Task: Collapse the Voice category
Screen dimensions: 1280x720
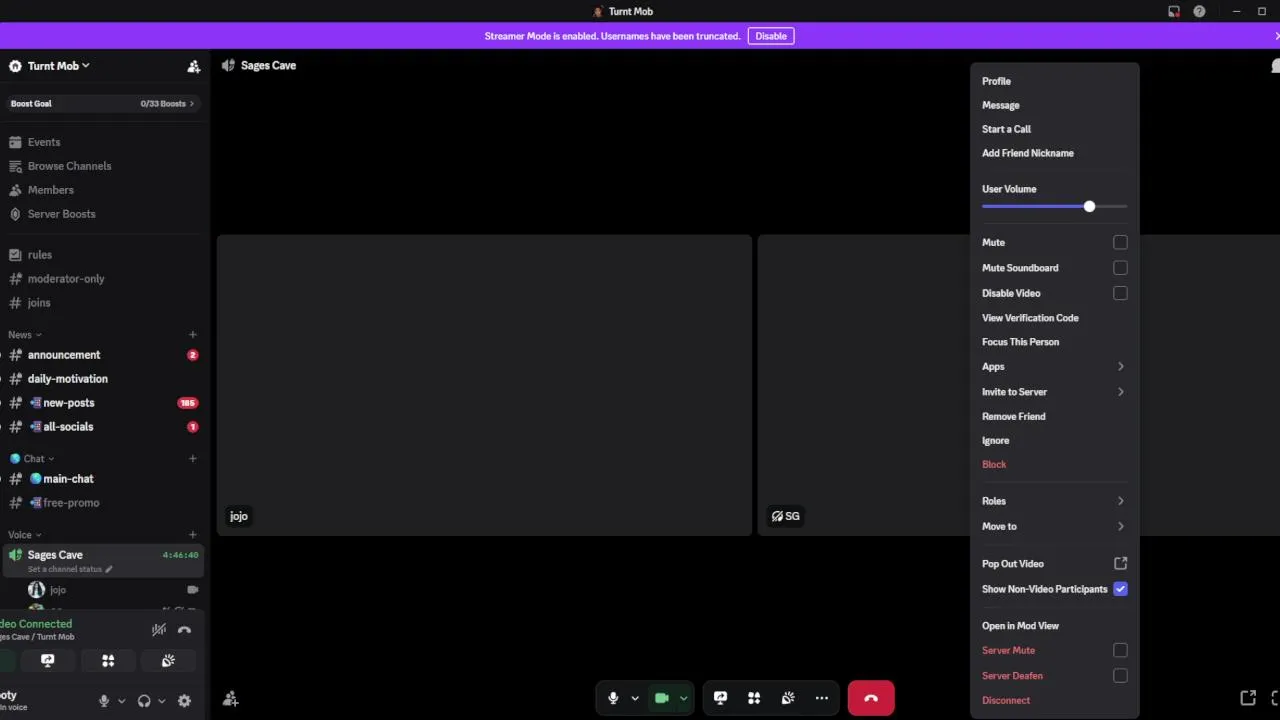Action: click(x=25, y=535)
